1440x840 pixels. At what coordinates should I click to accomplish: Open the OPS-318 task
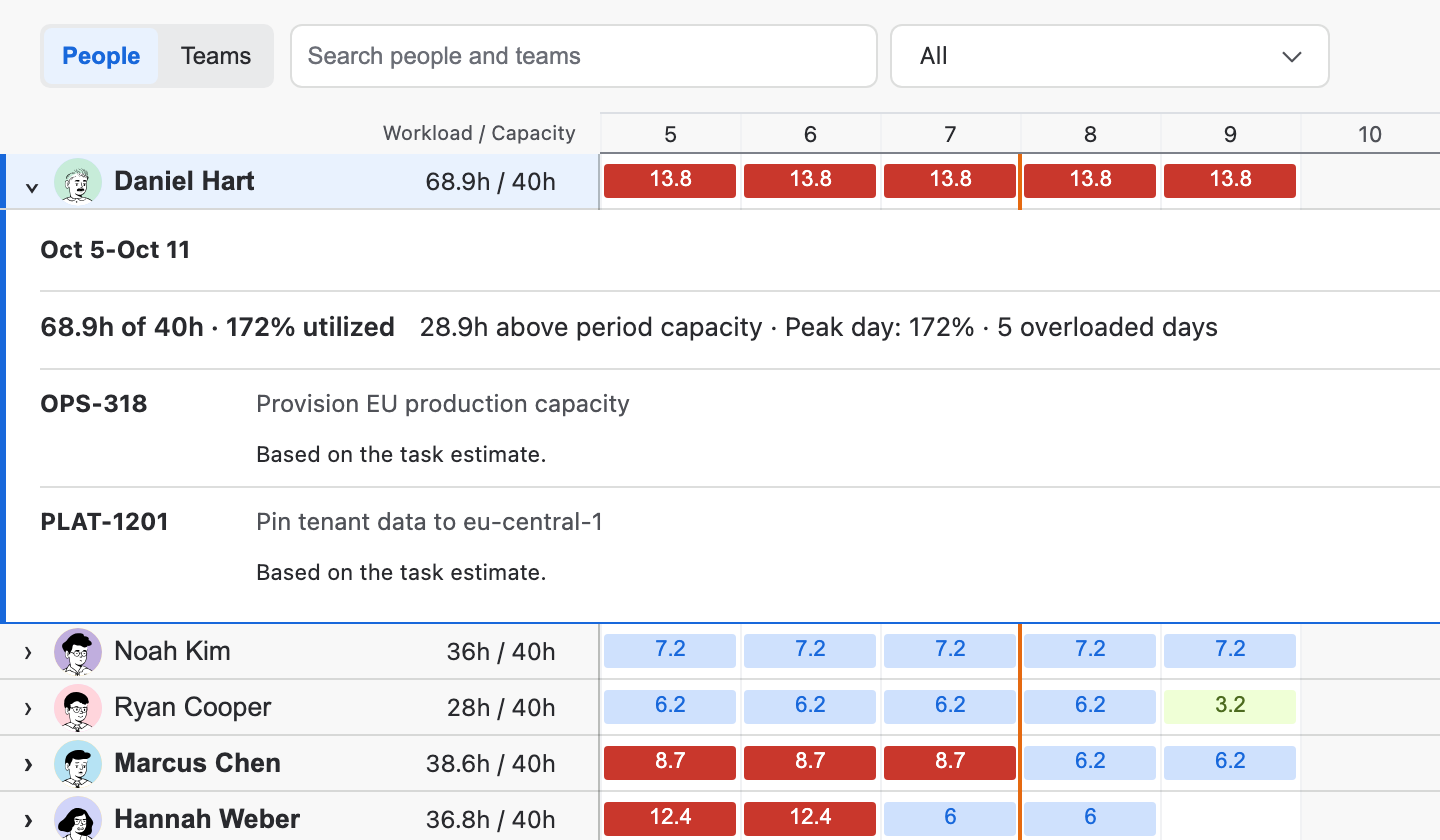click(x=94, y=404)
